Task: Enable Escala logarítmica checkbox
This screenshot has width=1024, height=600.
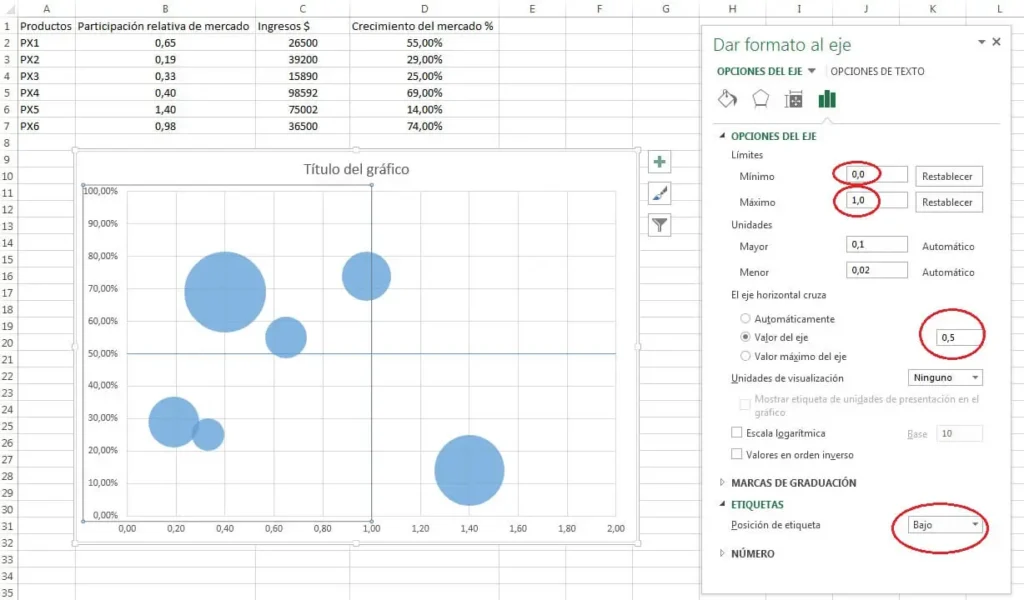Action: click(x=738, y=433)
